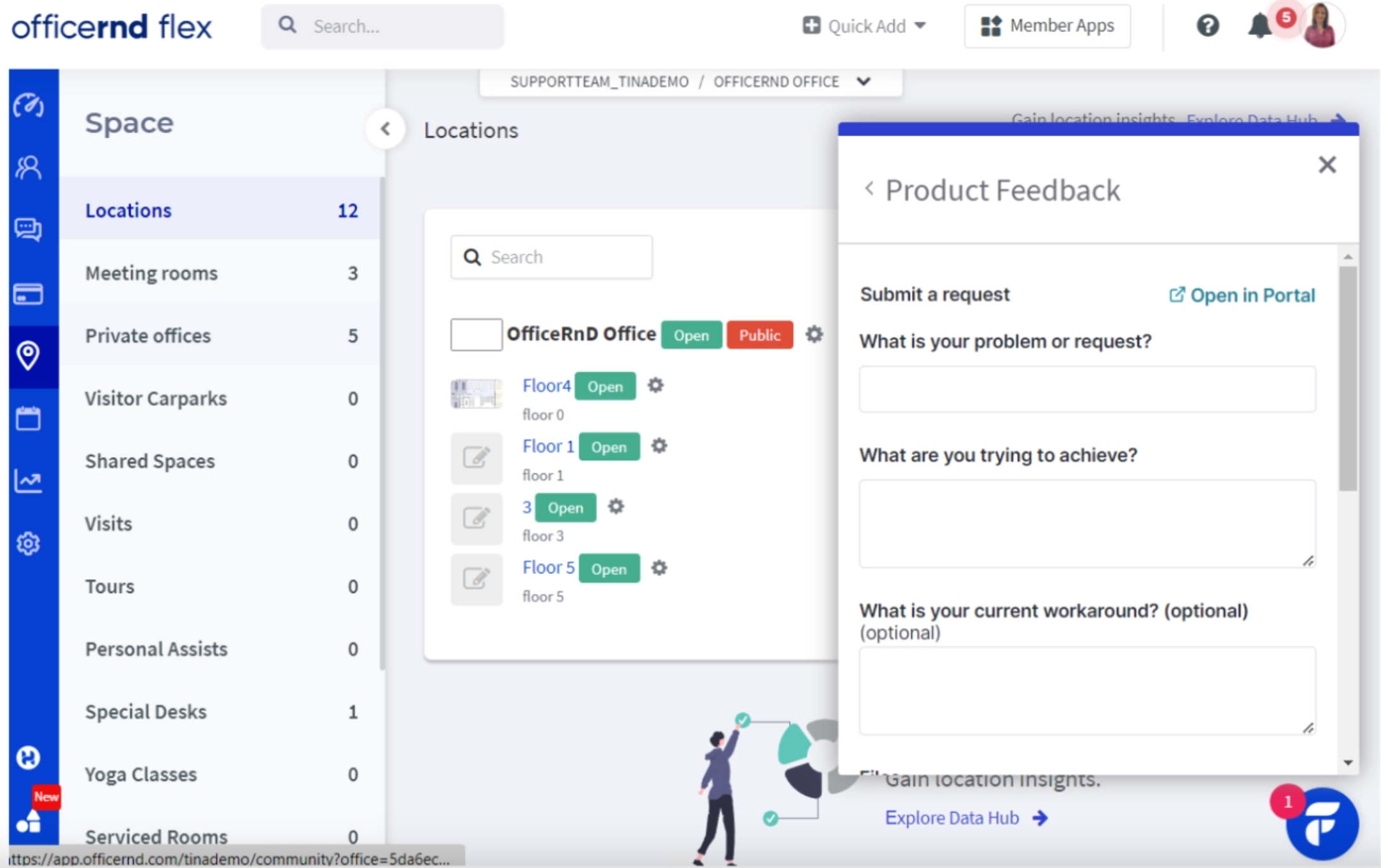Focus the current workaround text area
This screenshot has width=1381, height=868.
tap(1088, 691)
